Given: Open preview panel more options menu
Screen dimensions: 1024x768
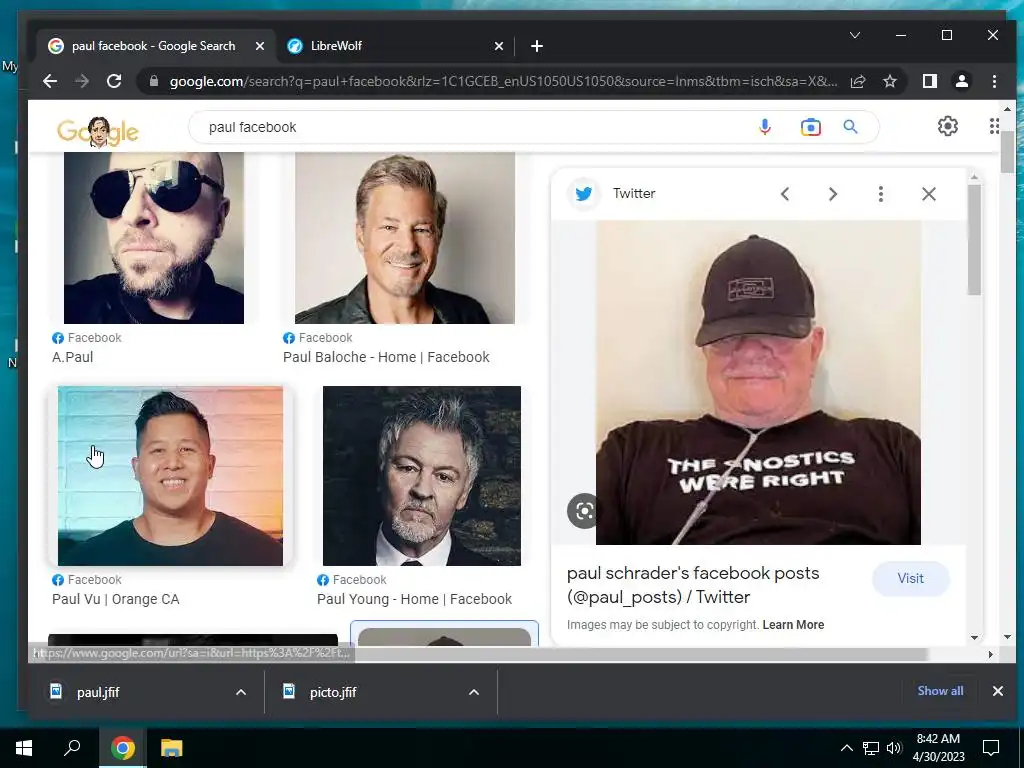Looking at the screenshot, I should (880, 194).
